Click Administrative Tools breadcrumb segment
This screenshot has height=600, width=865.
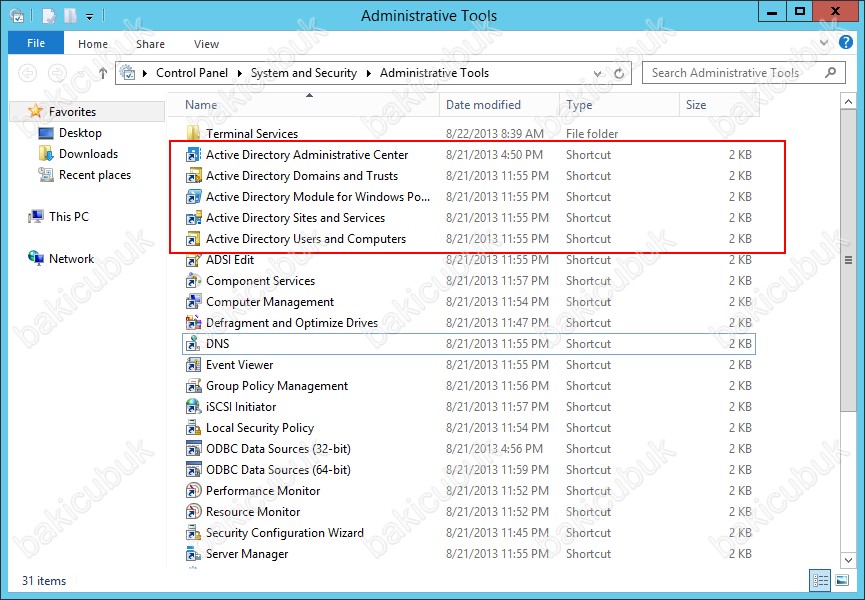[434, 73]
